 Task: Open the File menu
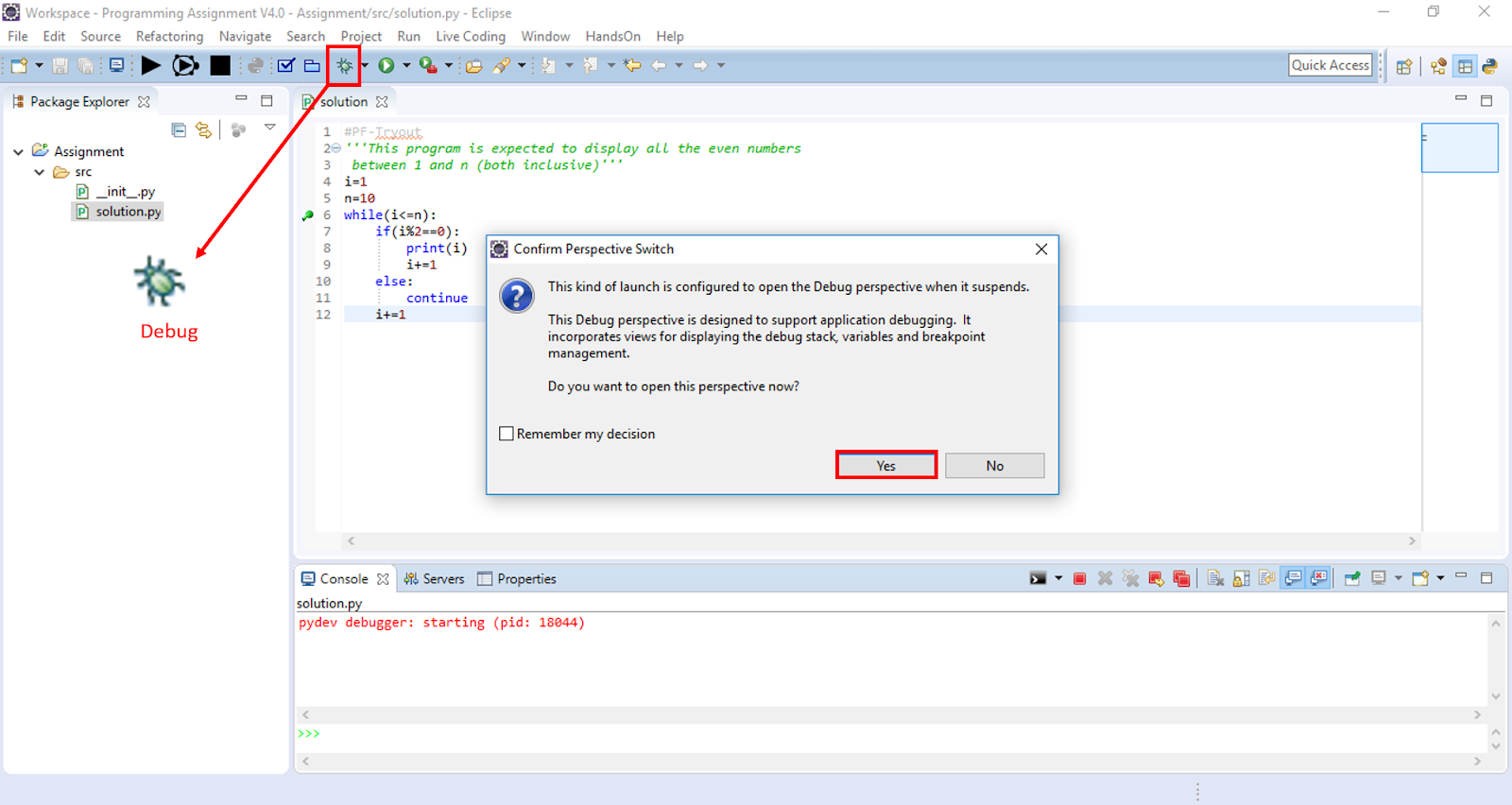point(18,36)
